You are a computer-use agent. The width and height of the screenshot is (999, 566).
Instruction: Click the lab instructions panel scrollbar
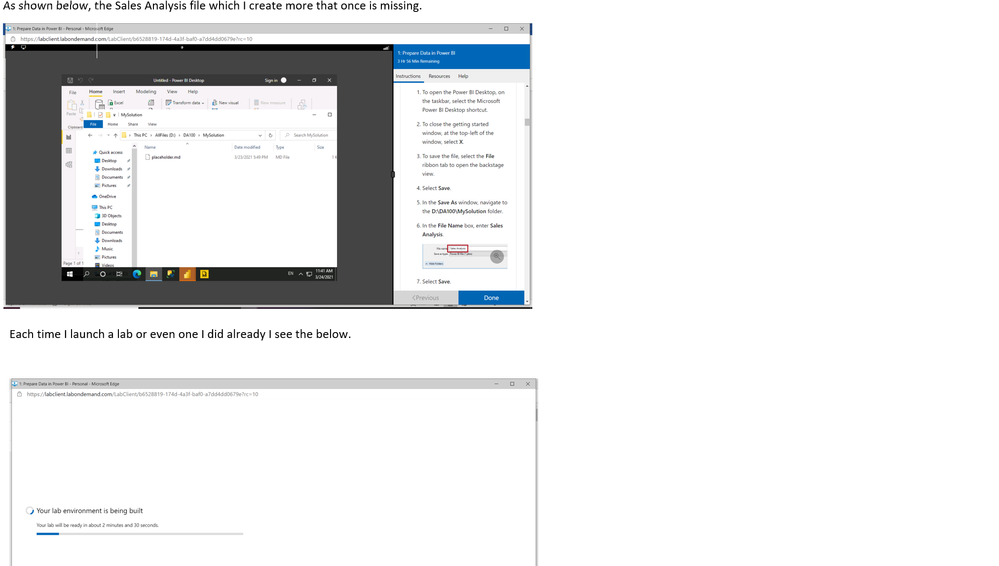pyautogui.click(x=527, y=122)
